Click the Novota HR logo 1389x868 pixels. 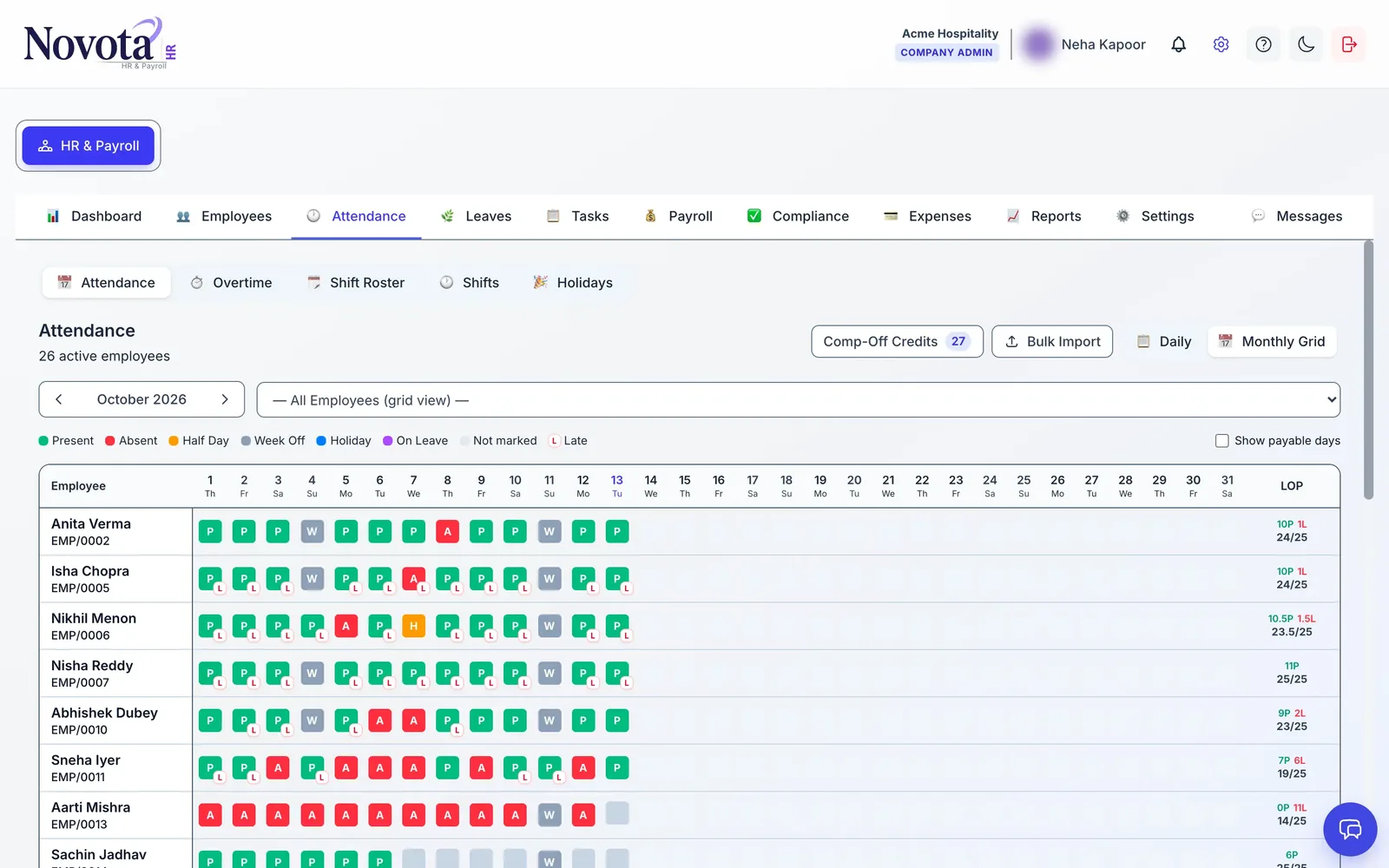point(101,43)
